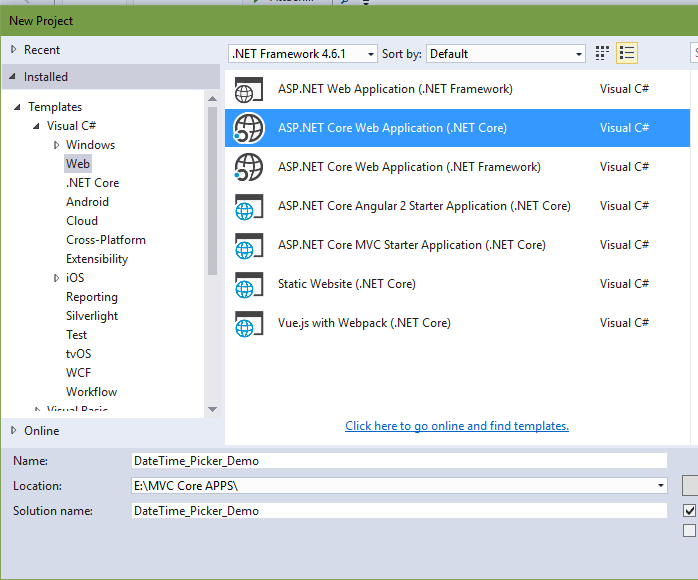Image resolution: width=698 pixels, height=580 pixels.
Task: Toggle the checked checkbox beside Solution name
Action: point(689,510)
